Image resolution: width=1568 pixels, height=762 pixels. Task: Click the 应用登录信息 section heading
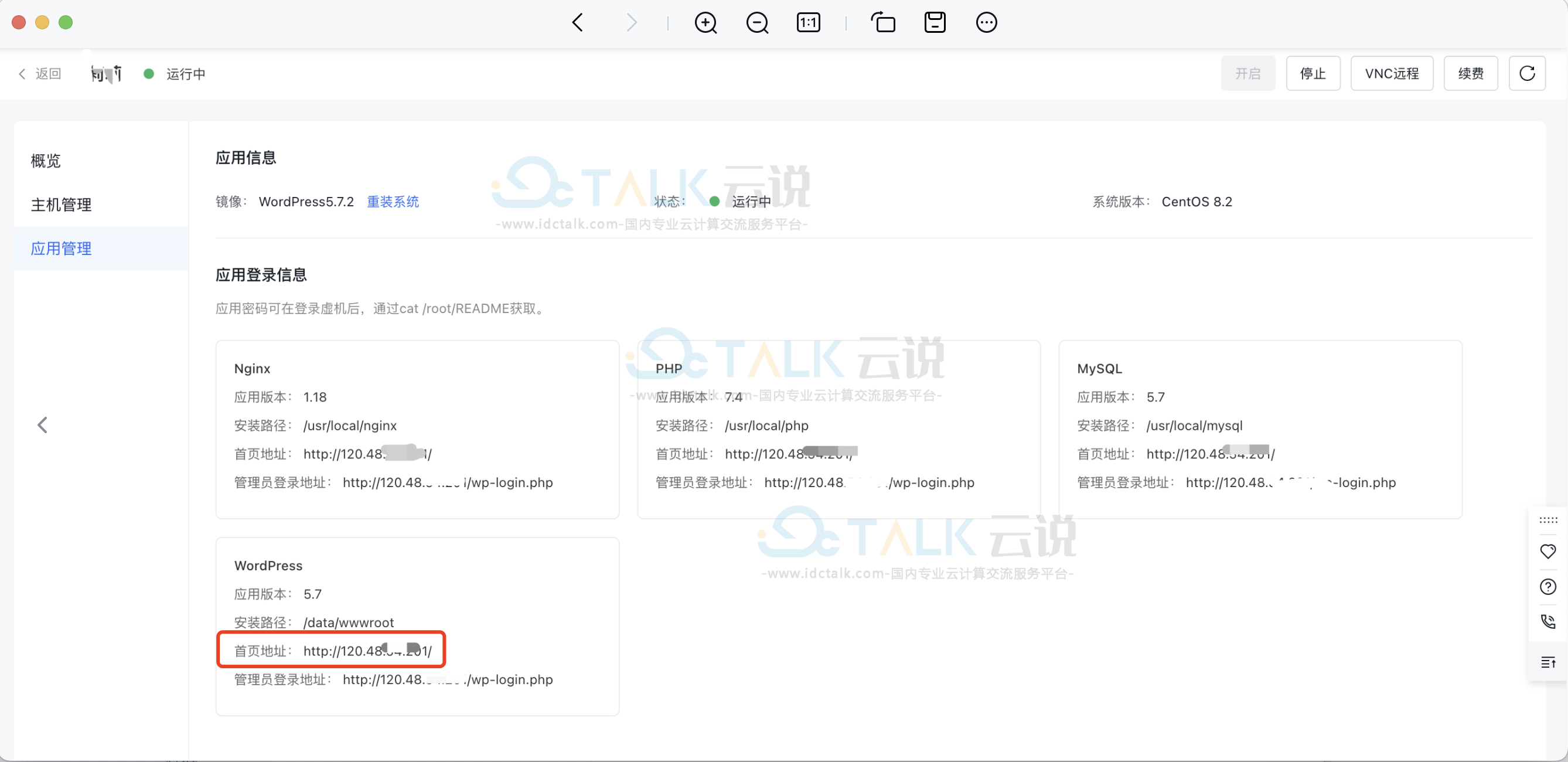[x=261, y=275]
